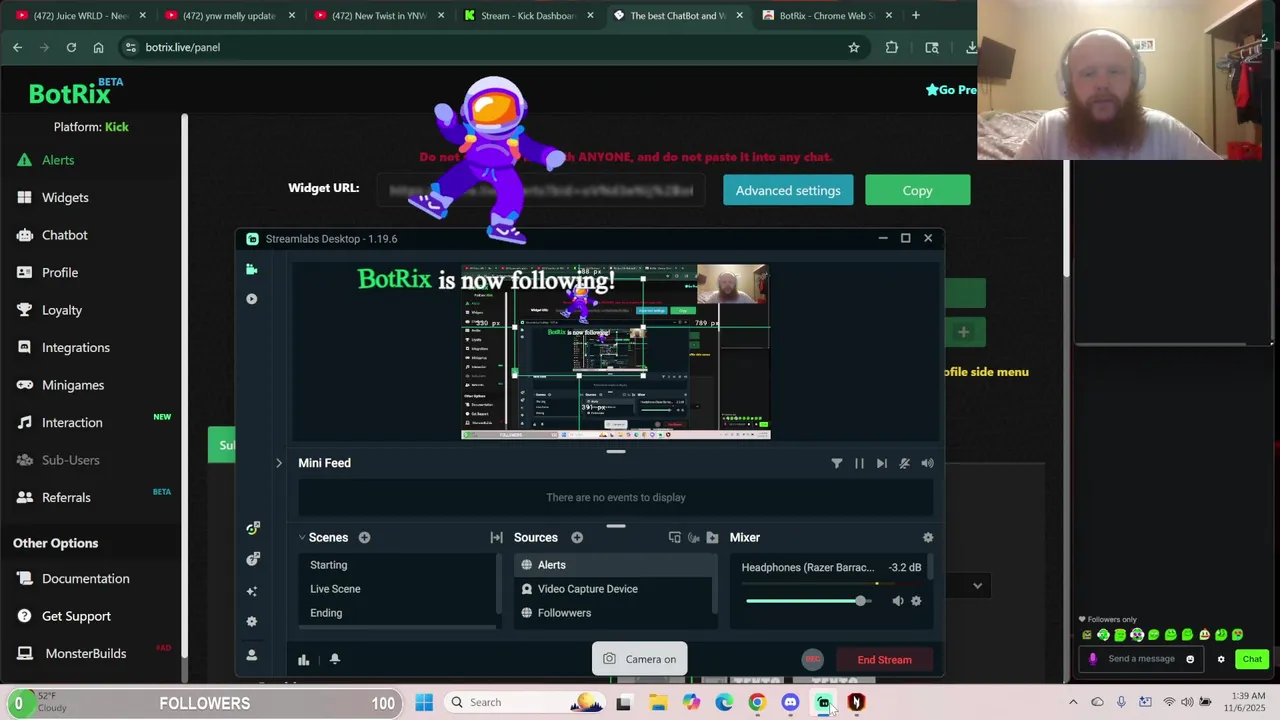The image size is (1280, 720).
Task: Reload the botrix.live page
Action: coord(71,47)
